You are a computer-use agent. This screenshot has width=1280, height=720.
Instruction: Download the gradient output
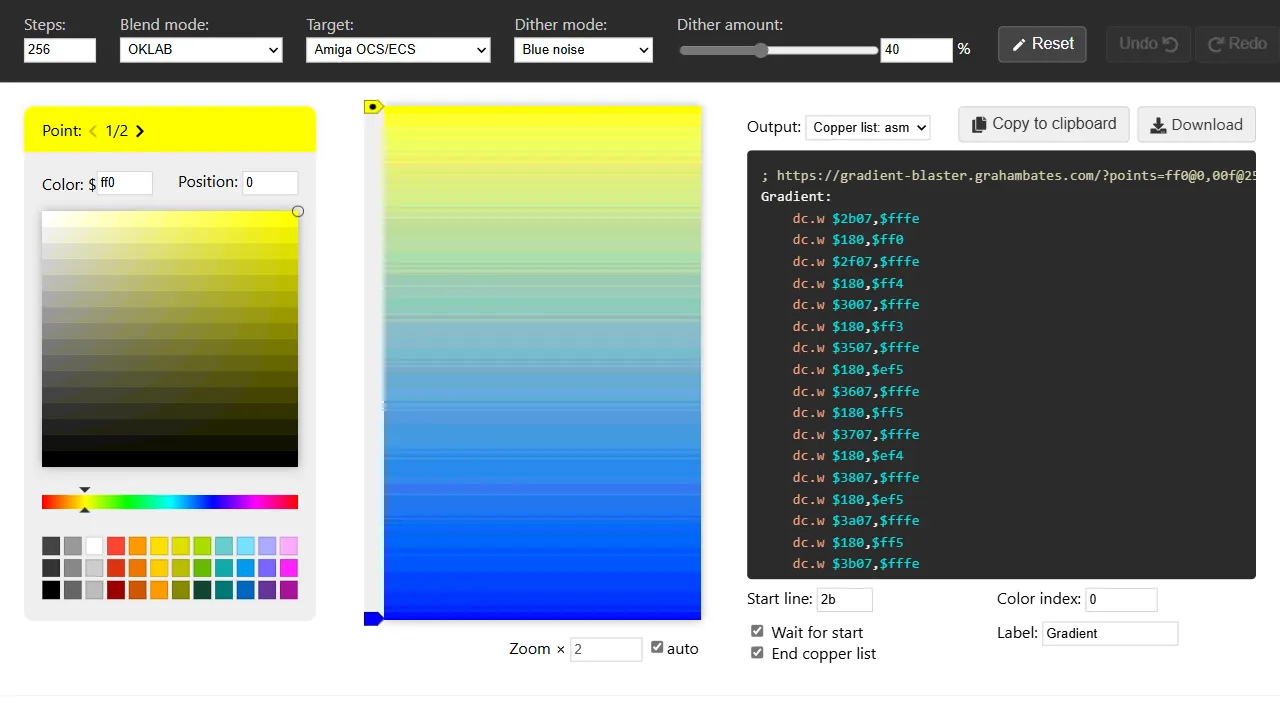pyautogui.click(x=1196, y=125)
